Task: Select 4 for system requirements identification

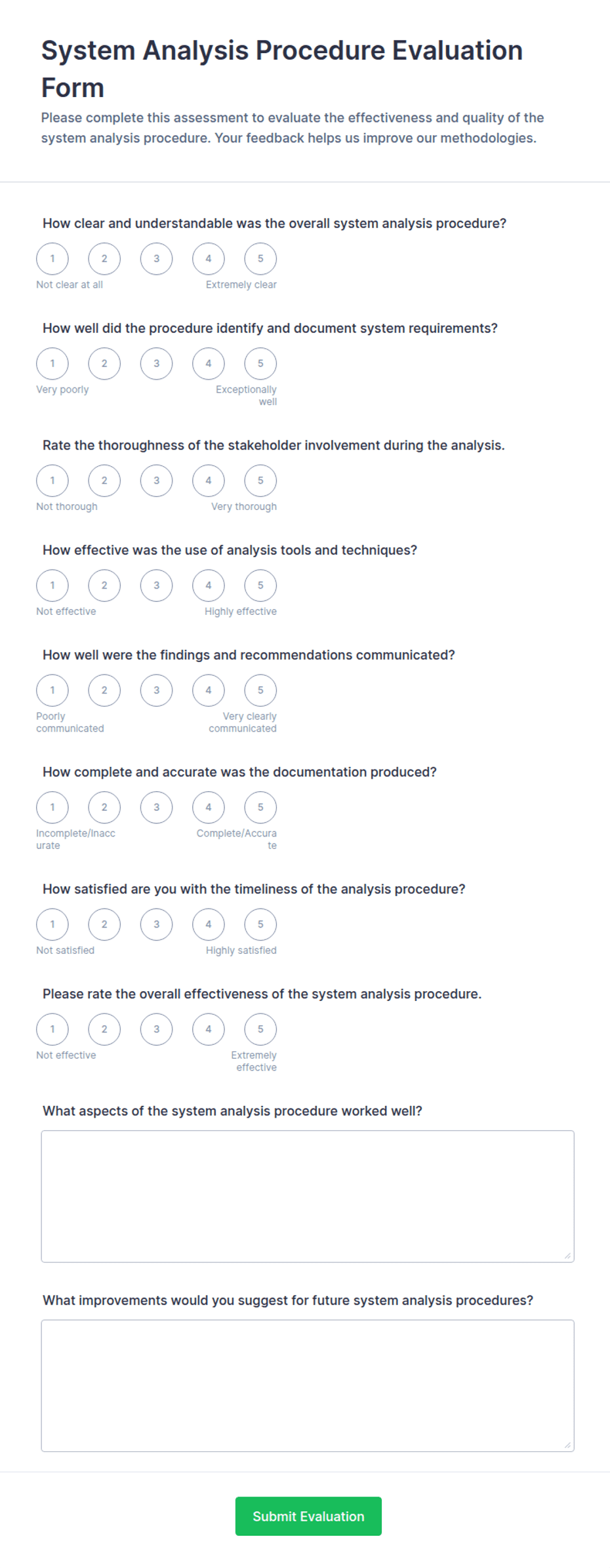Action: pos(209,363)
